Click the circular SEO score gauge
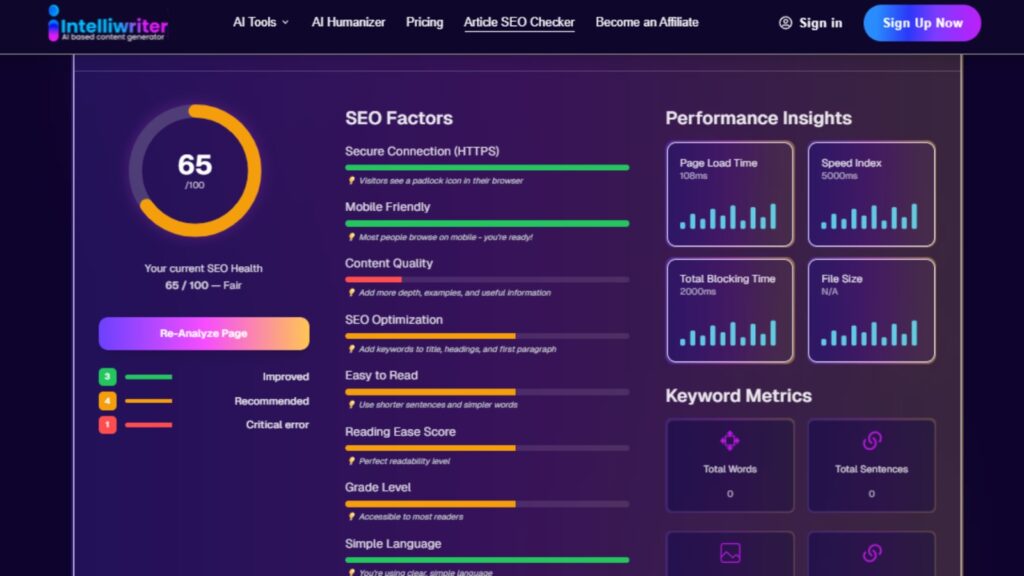 pyautogui.click(x=196, y=168)
